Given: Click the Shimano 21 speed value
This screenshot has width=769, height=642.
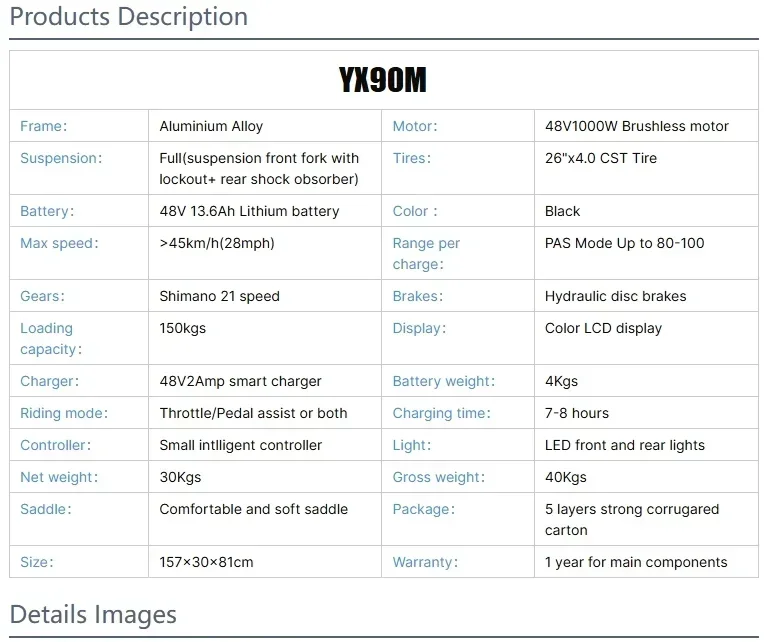Looking at the screenshot, I should [219, 296].
